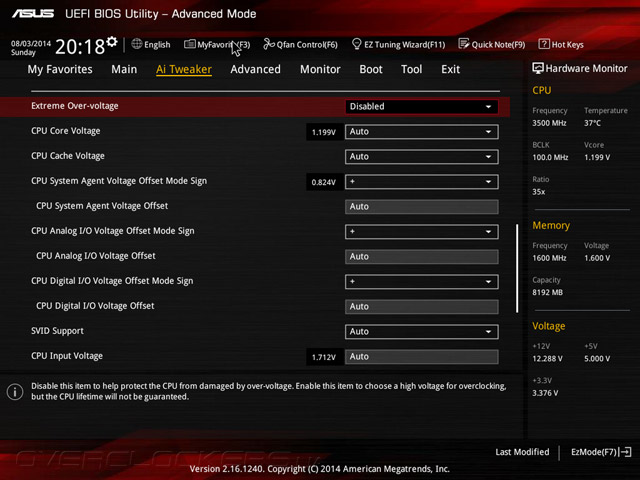Open the Monitor tab
This screenshot has height=480, width=640.
point(320,69)
